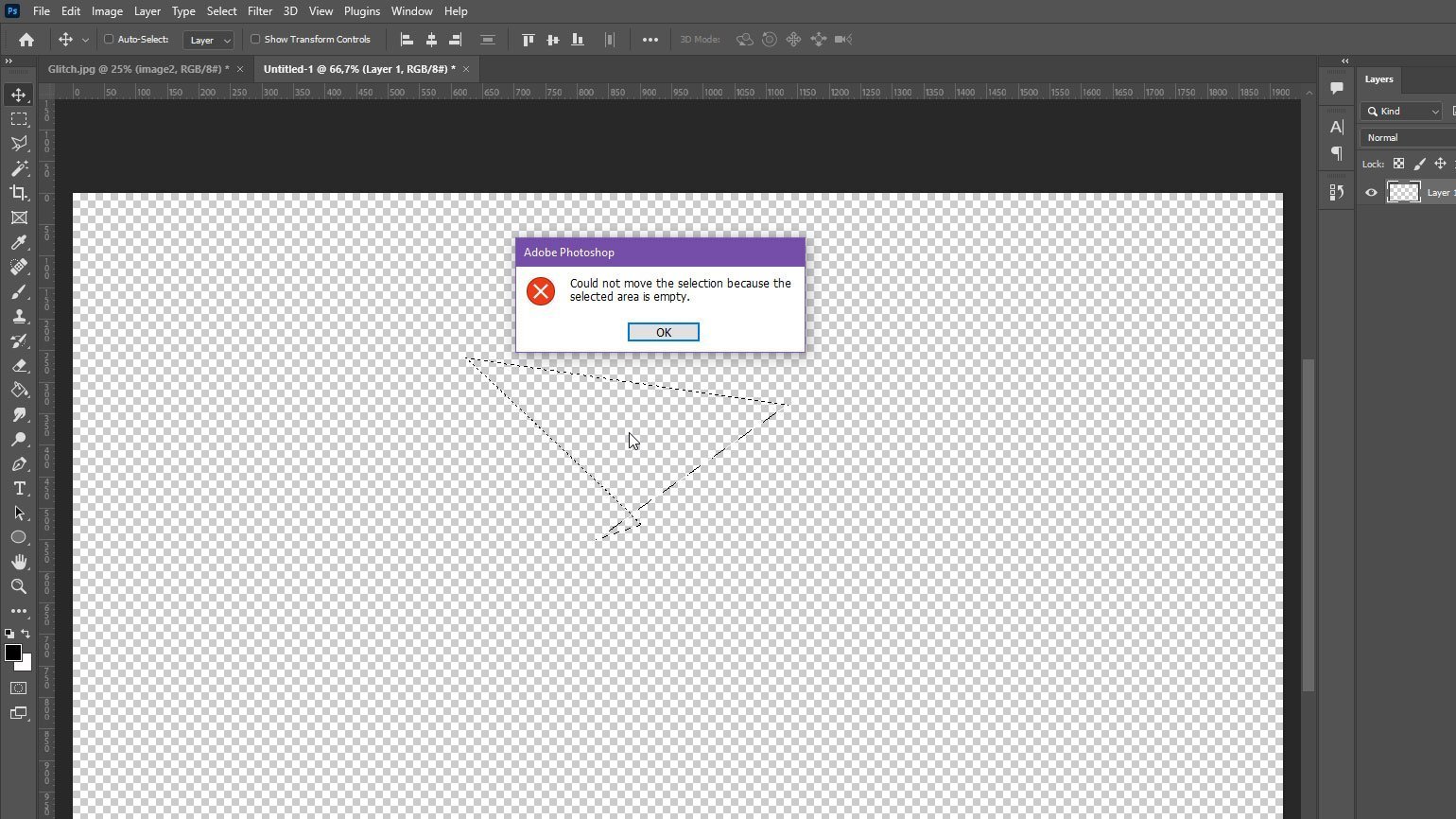Select the Eyedropper tool

point(19,243)
